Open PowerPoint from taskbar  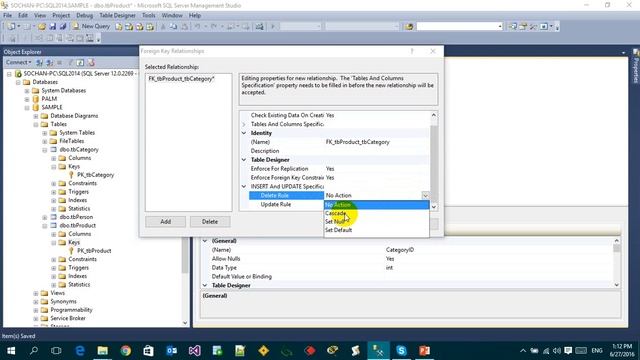(x=424, y=351)
